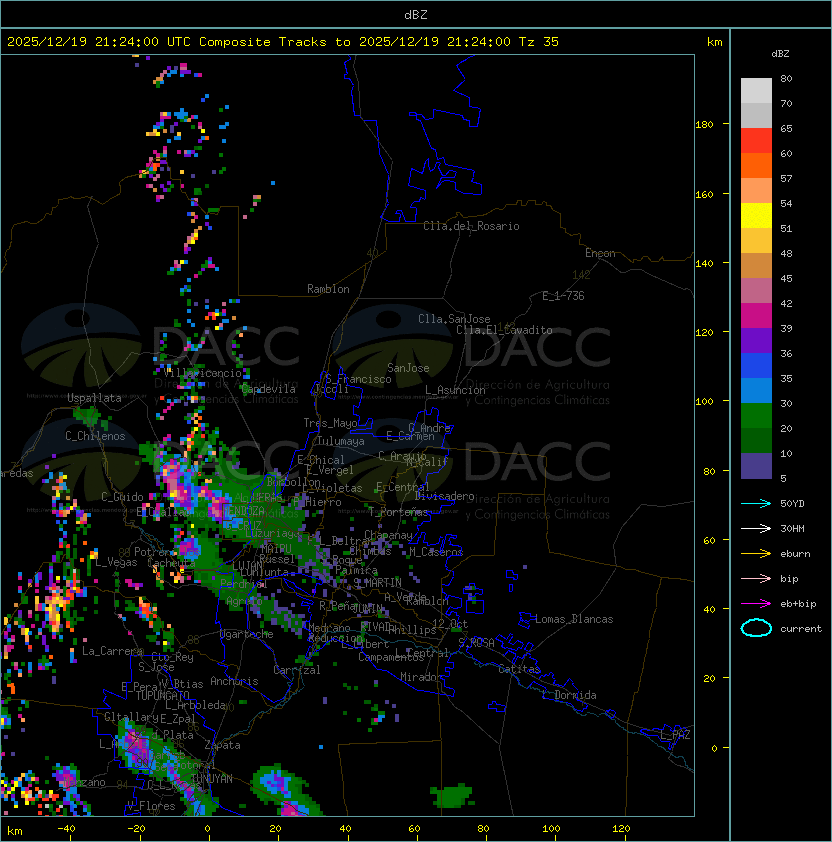The width and height of the screenshot is (832, 842).
Task: Click the 'TUNUYAN' place label
Action: click(212, 779)
